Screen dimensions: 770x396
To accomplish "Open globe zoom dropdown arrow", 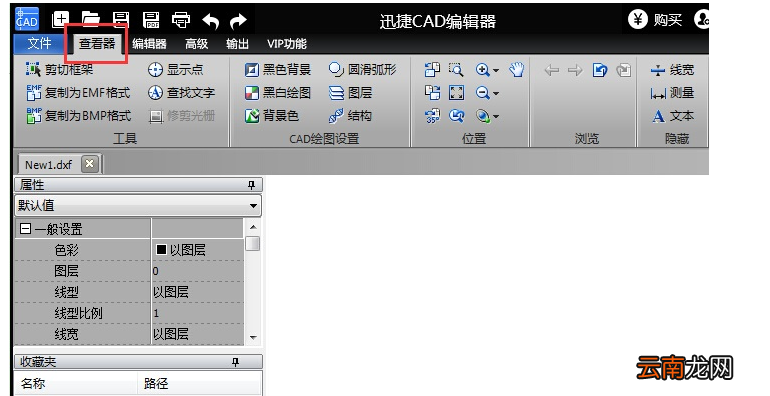I will [x=496, y=116].
